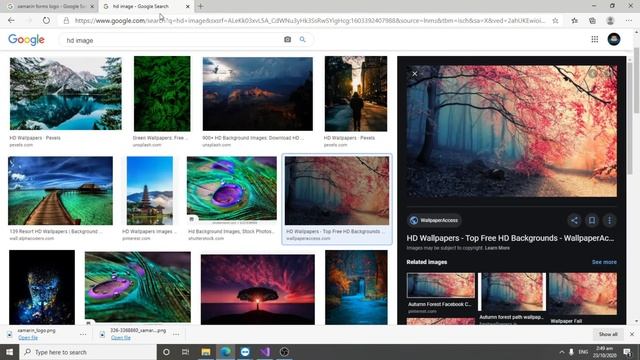Open the Autumn forest path wallpaper related image
The height and width of the screenshot is (360, 640).
512,291
